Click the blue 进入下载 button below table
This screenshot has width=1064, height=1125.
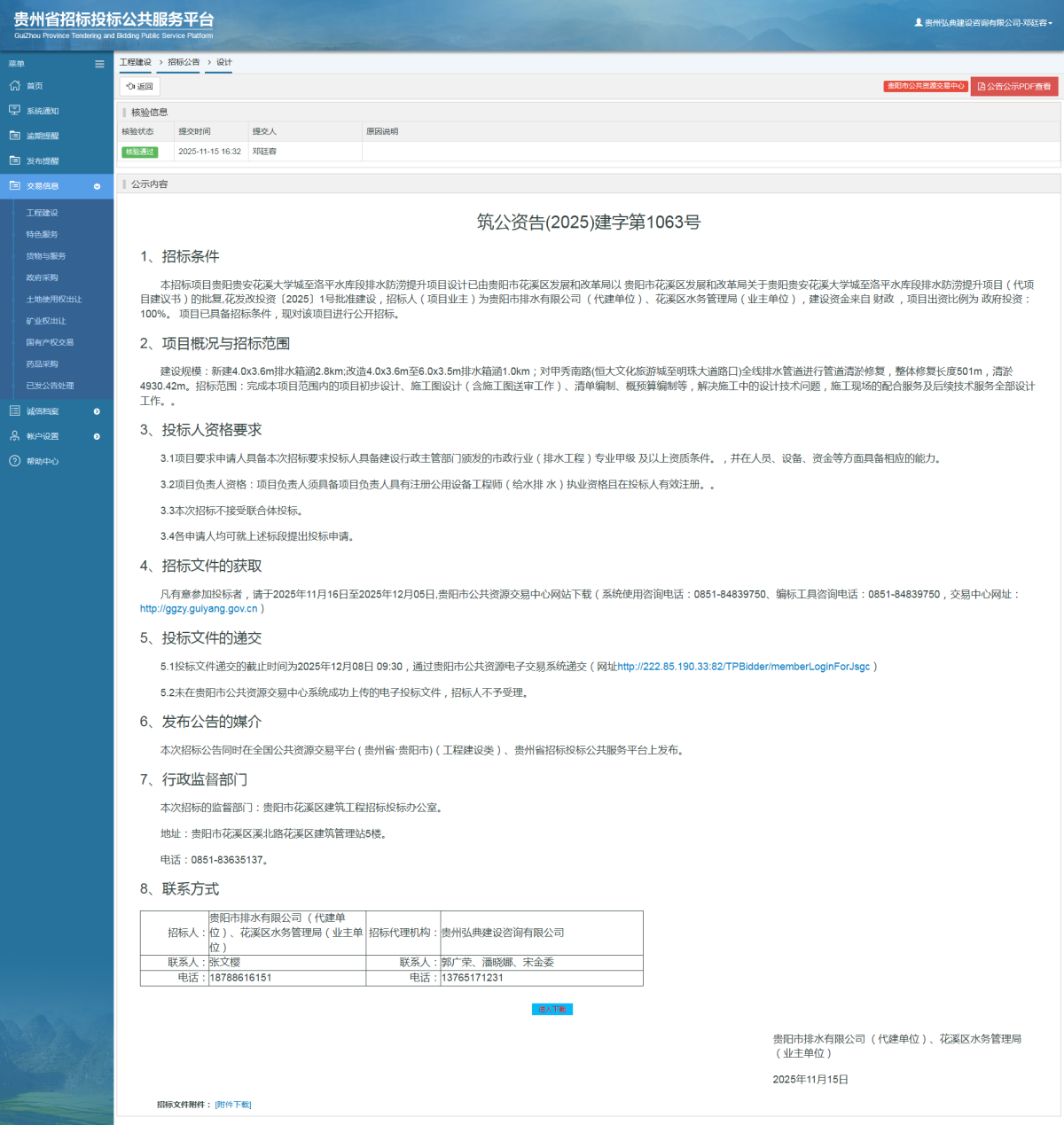tap(554, 1009)
